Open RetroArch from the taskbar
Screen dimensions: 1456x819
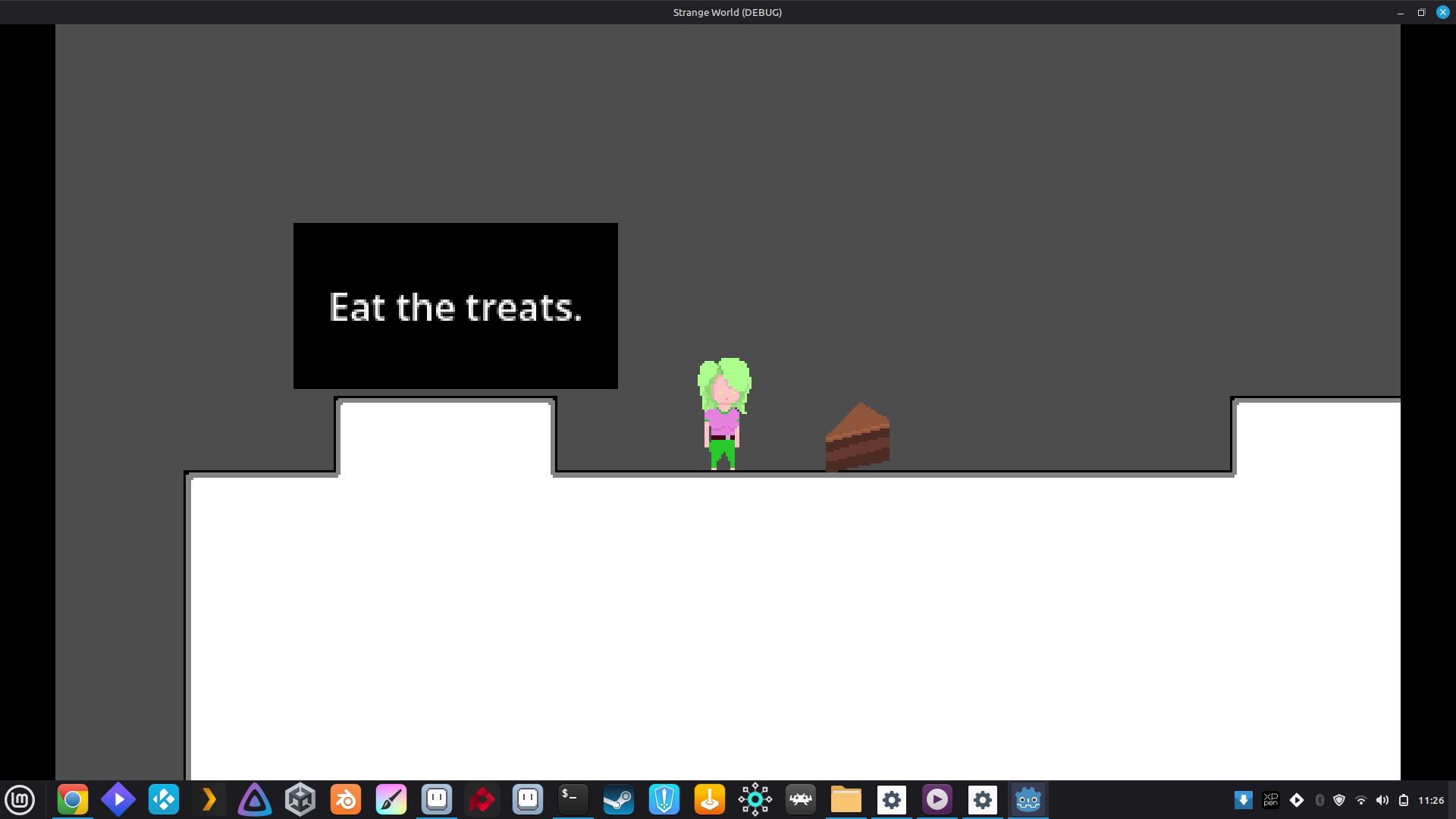(x=801, y=799)
